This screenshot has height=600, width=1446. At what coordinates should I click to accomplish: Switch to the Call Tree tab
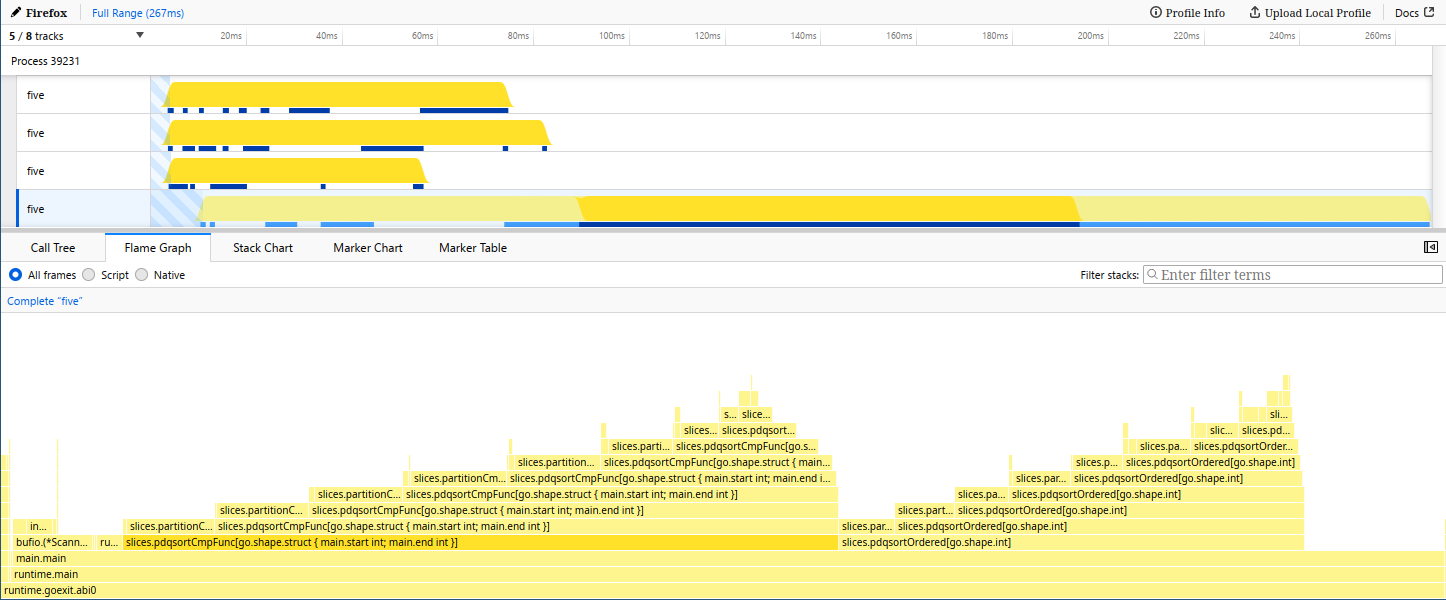click(53, 247)
